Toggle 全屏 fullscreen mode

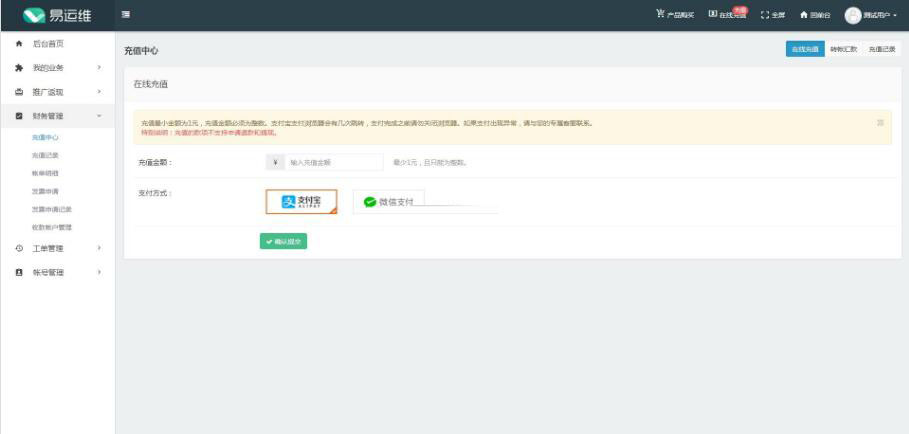point(773,15)
